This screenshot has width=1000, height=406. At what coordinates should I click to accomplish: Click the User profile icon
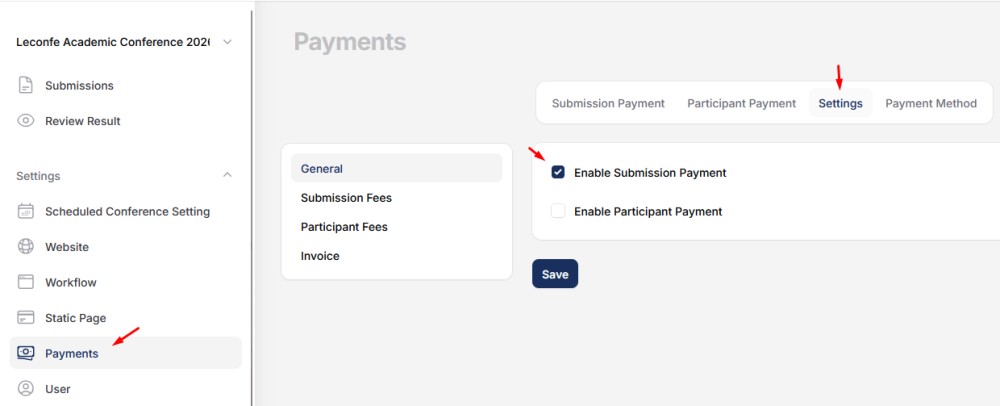point(26,389)
